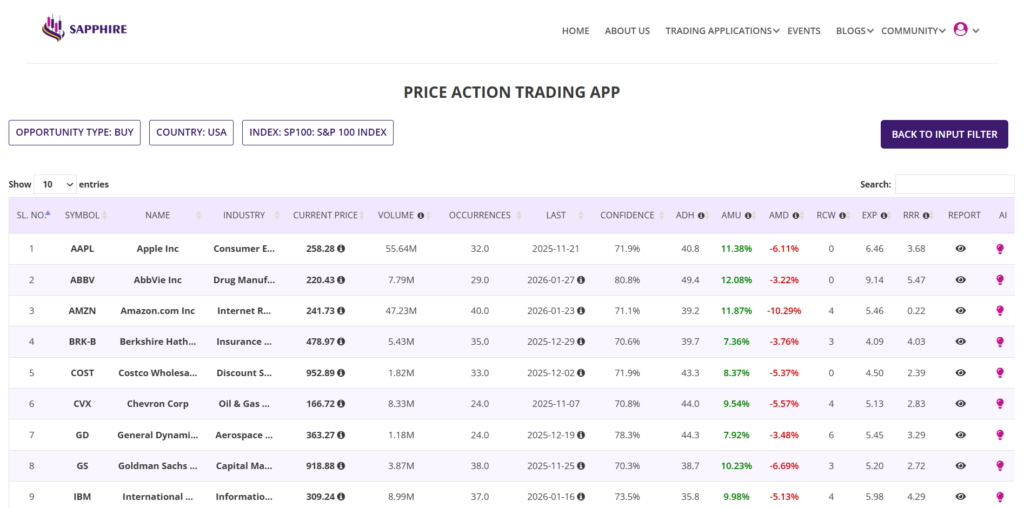
Task: Click info icon in VOLUME column header
Action: point(421,215)
